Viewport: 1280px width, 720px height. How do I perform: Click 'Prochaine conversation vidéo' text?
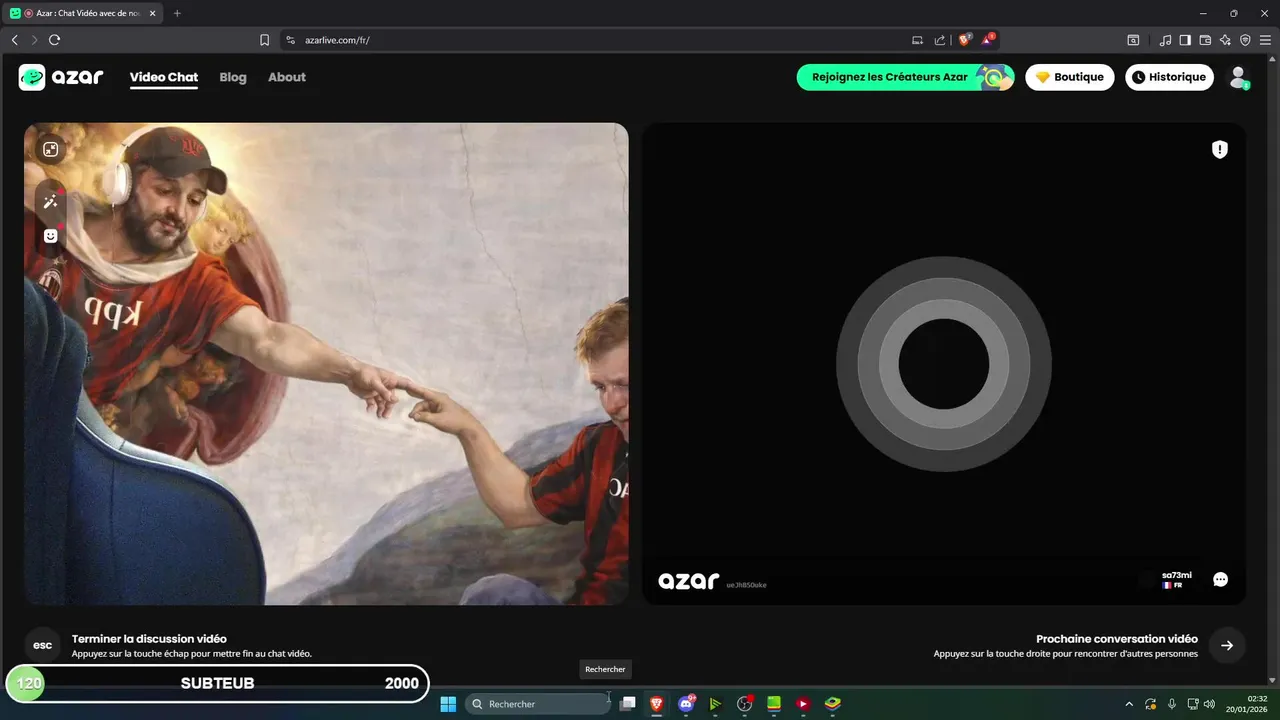click(1117, 638)
